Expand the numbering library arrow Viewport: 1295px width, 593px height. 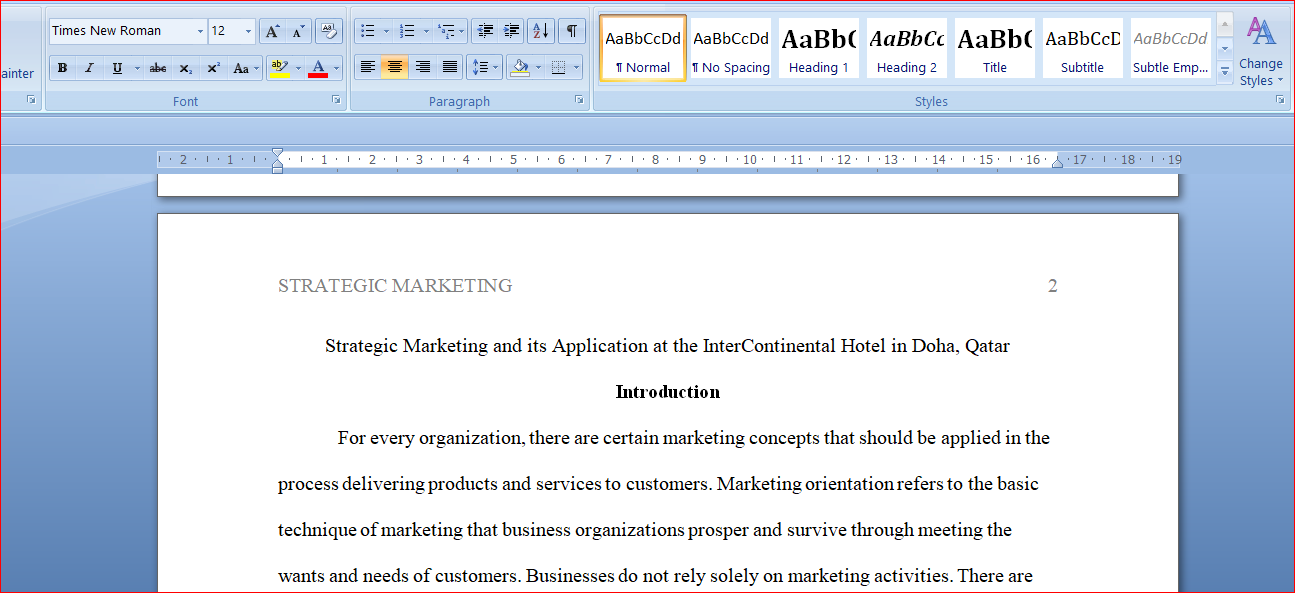[x=426, y=31]
